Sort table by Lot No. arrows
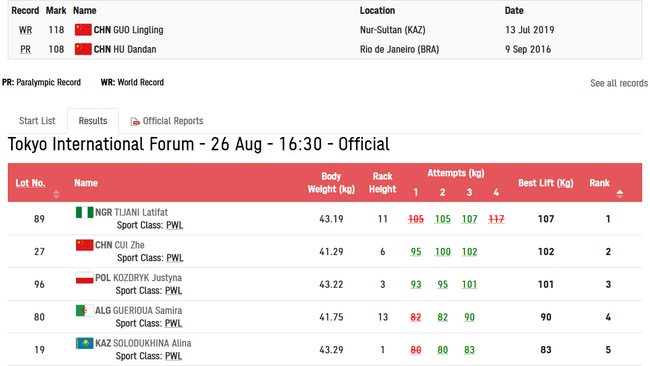 point(56,194)
